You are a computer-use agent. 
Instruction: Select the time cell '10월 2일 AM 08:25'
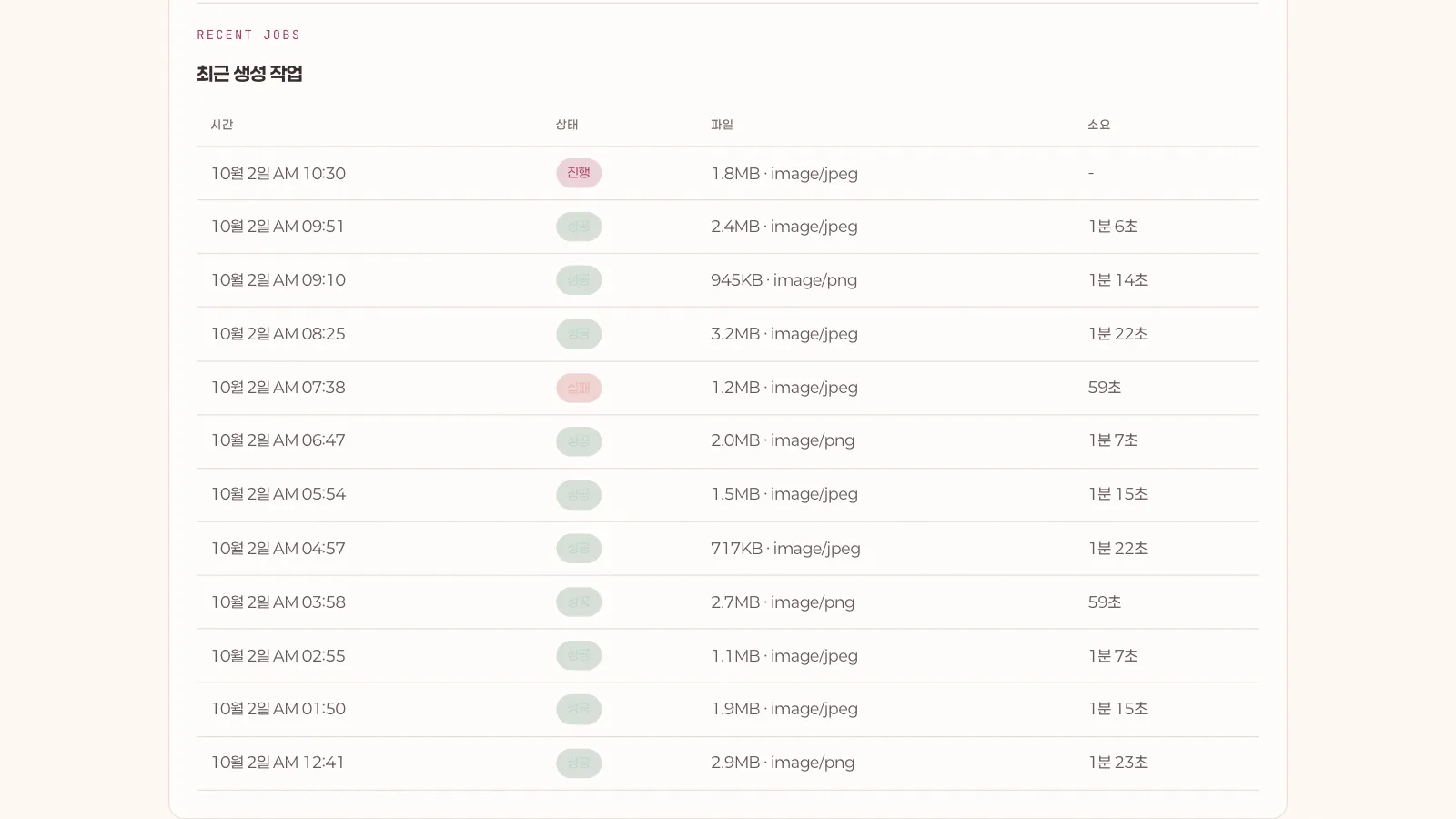tap(278, 334)
